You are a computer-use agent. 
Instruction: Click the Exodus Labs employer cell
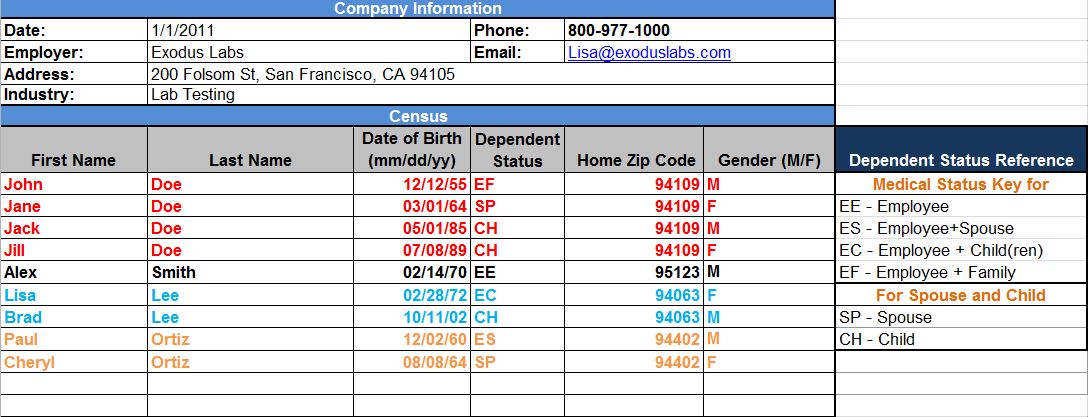click(308, 53)
